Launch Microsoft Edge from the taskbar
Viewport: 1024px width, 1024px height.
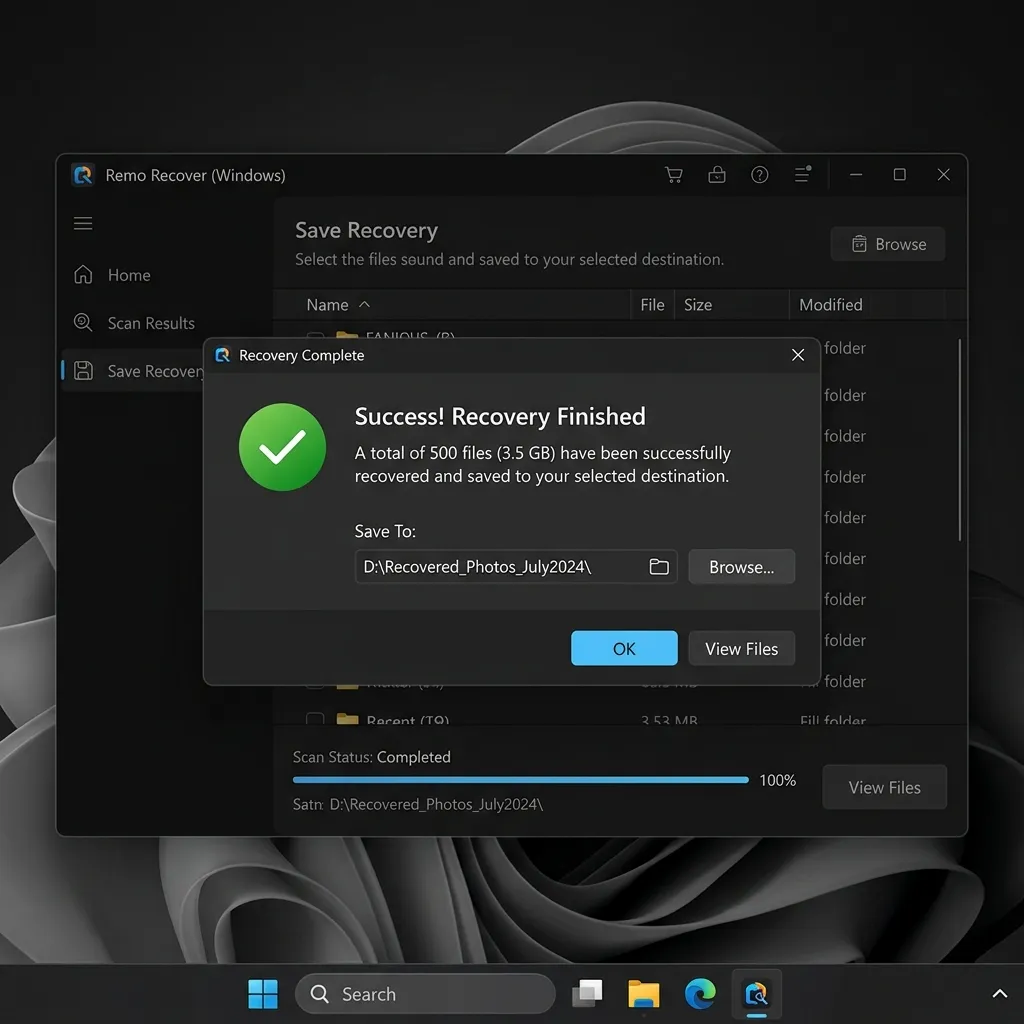pos(700,994)
